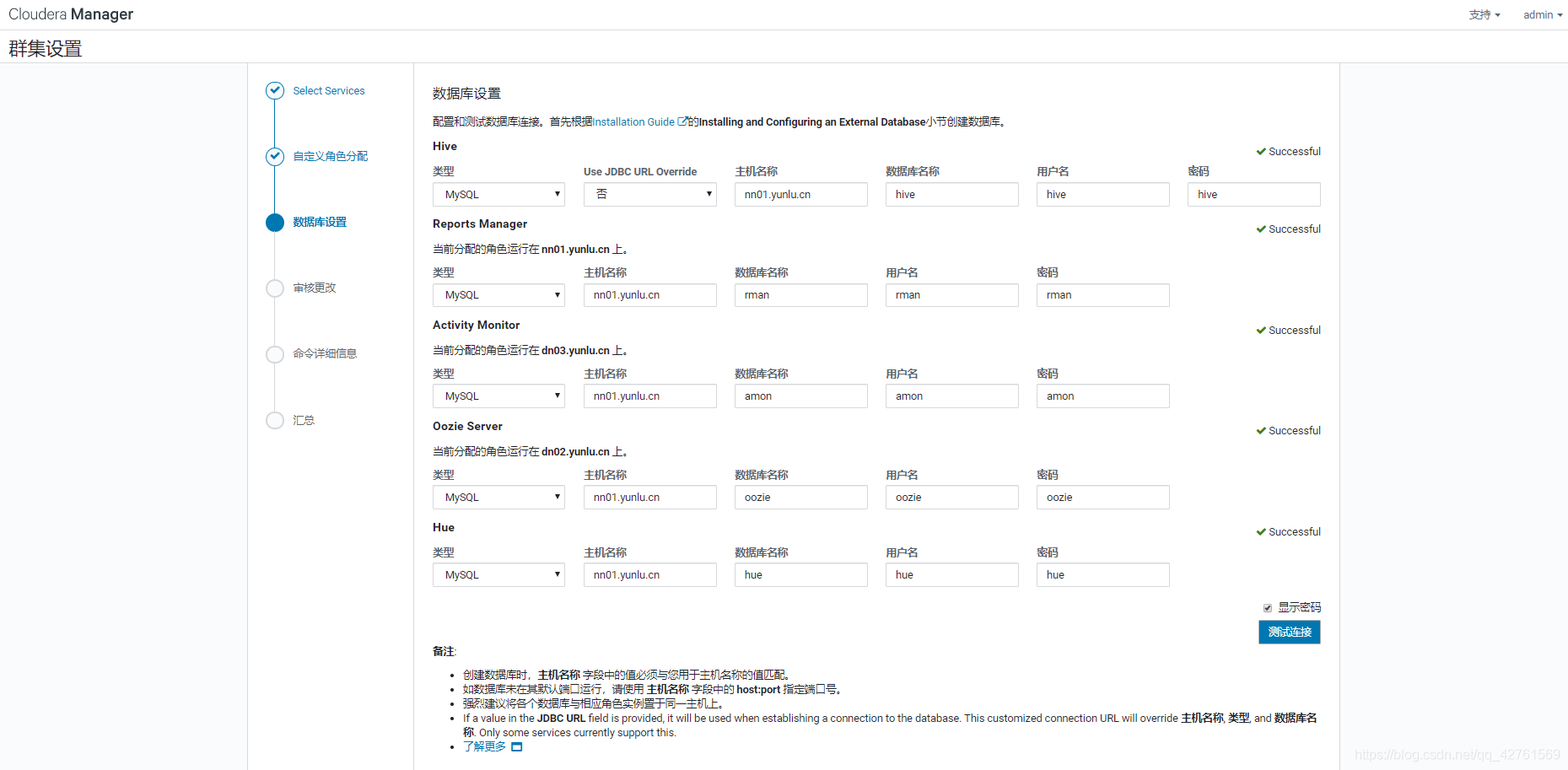Click the external link icon after Installation Guide
This screenshot has width=1568, height=770.
click(682, 121)
